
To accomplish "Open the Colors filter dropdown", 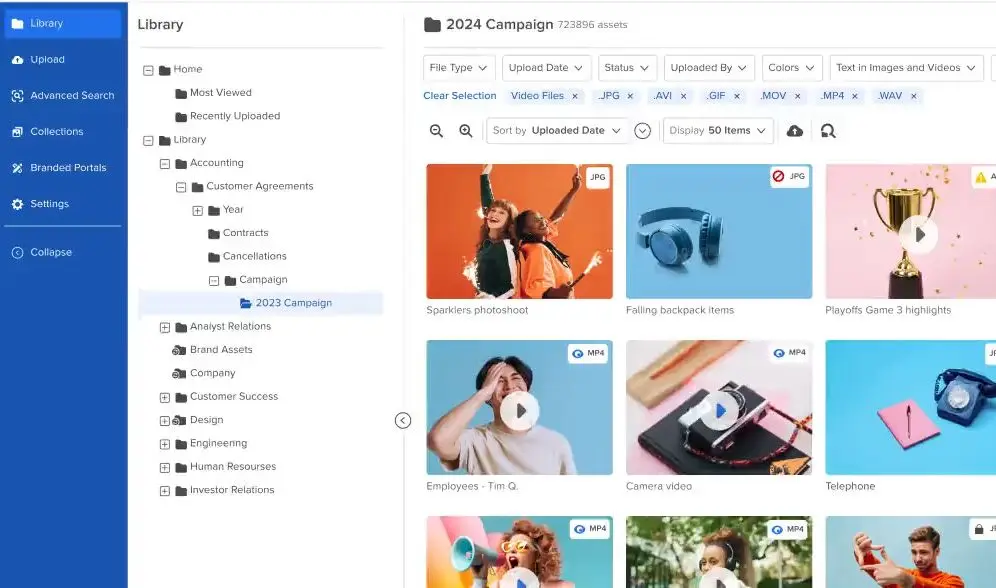I will pos(792,68).
